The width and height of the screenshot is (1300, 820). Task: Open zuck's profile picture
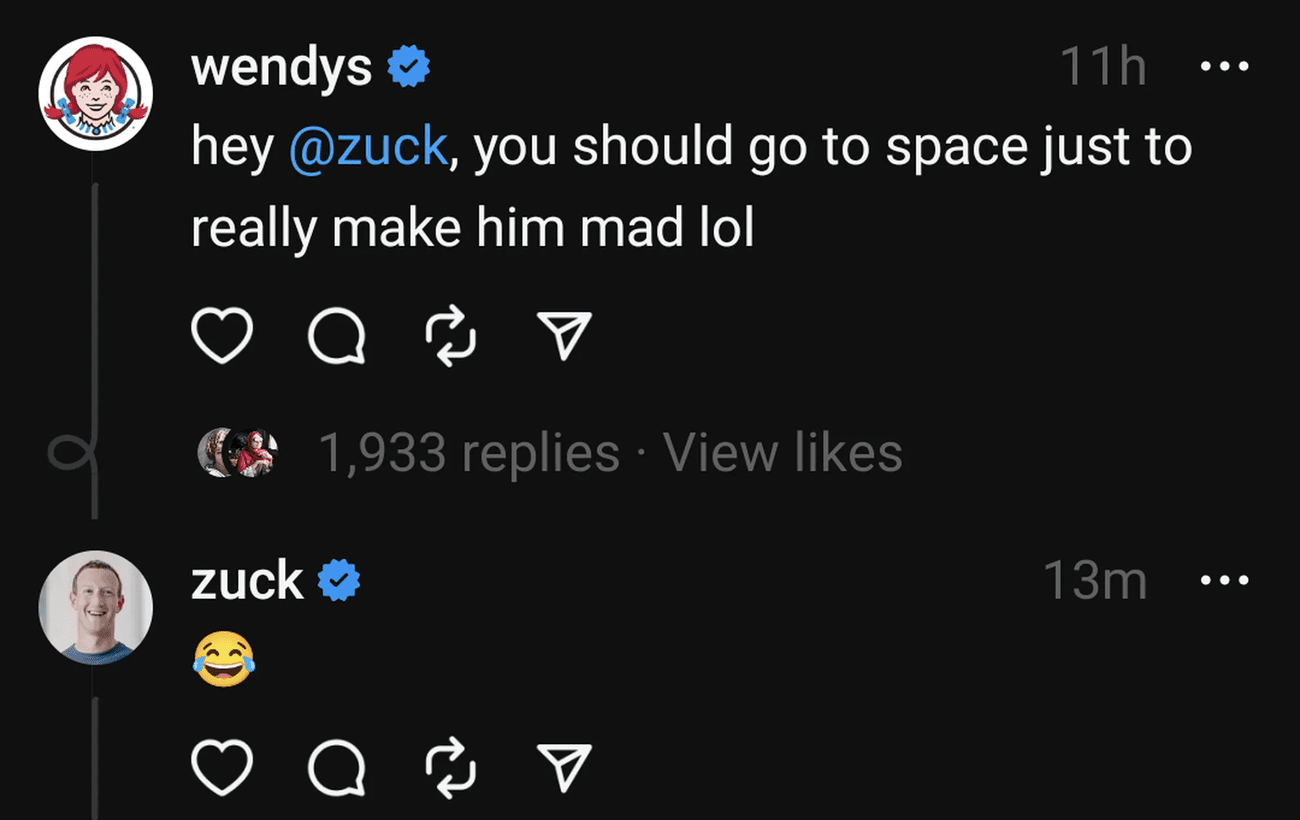95,607
